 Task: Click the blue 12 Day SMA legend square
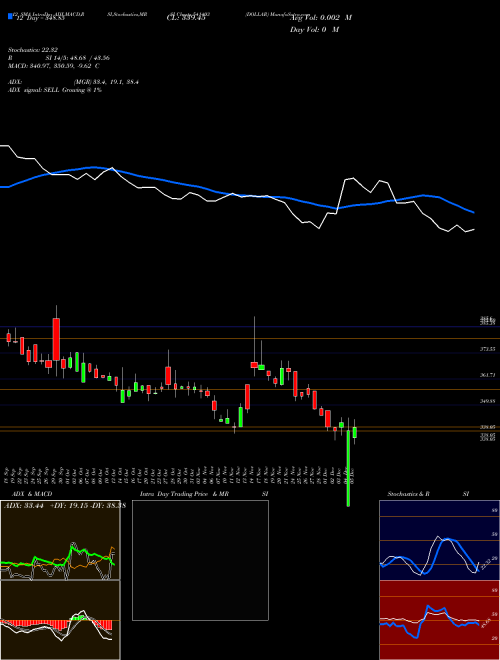(x=11, y=16)
